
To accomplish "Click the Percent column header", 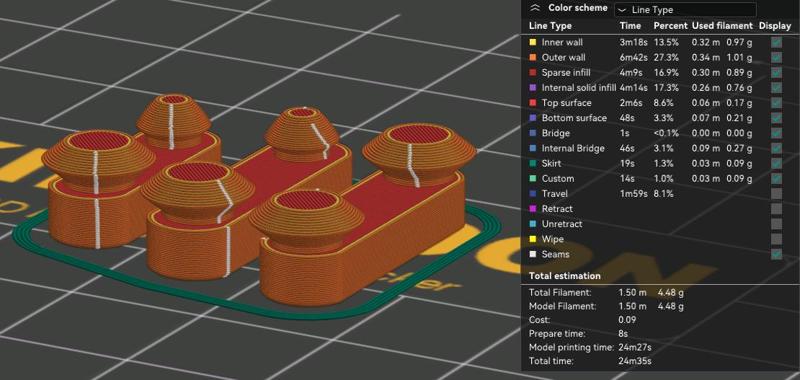I will (x=670, y=26).
